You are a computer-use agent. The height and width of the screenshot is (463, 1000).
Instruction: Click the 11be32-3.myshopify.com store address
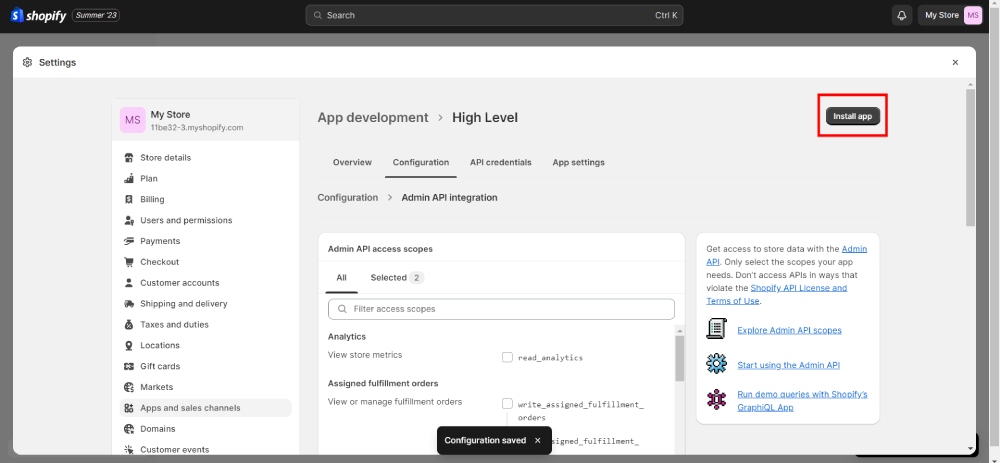point(197,128)
